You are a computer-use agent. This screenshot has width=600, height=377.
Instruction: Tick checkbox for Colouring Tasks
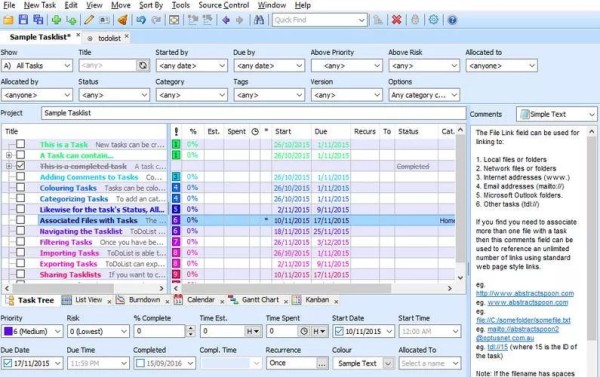(21, 187)
